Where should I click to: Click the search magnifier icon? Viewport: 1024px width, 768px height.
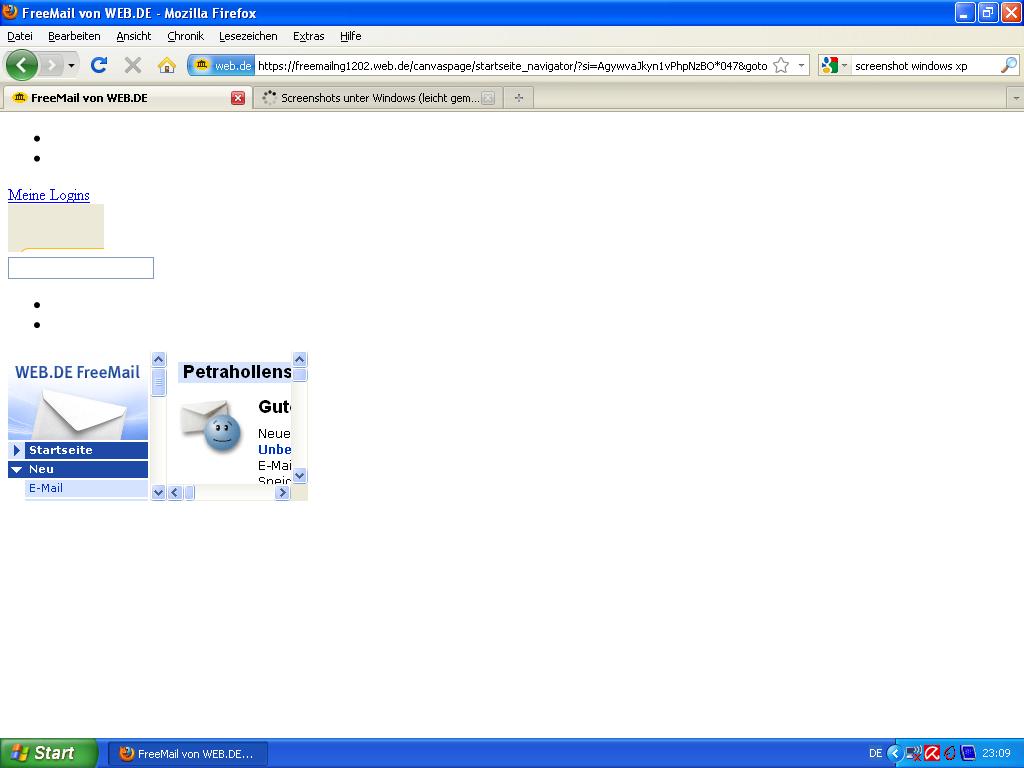pos(1008,65)
